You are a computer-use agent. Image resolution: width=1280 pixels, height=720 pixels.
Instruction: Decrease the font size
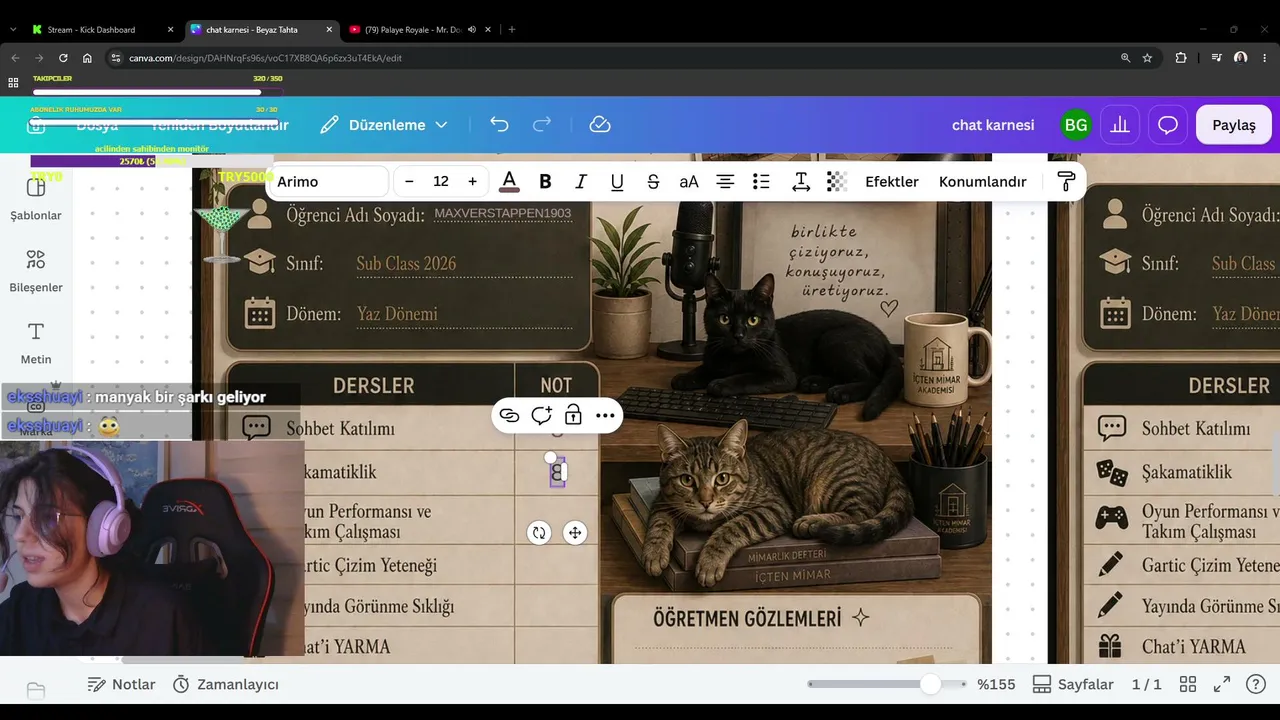point(409,181)
